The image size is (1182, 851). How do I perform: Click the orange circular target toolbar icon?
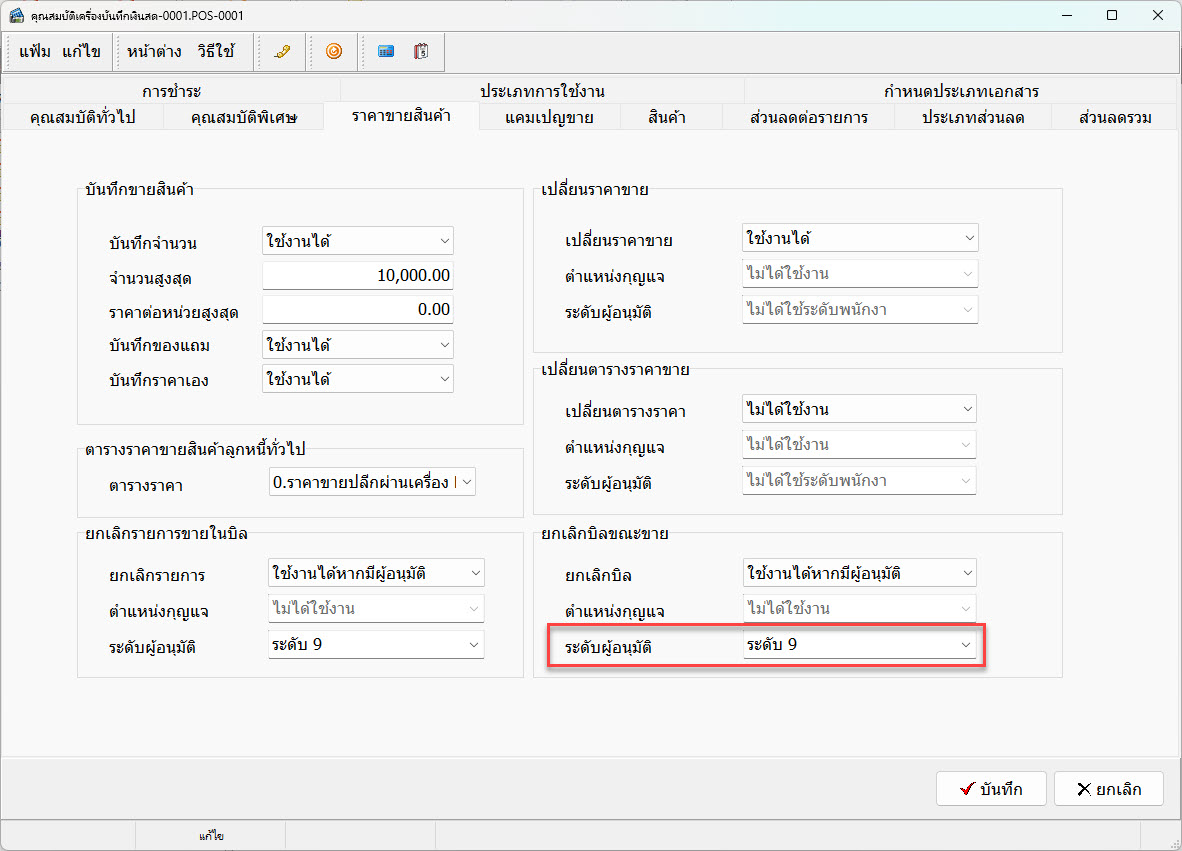click(334, 52)
